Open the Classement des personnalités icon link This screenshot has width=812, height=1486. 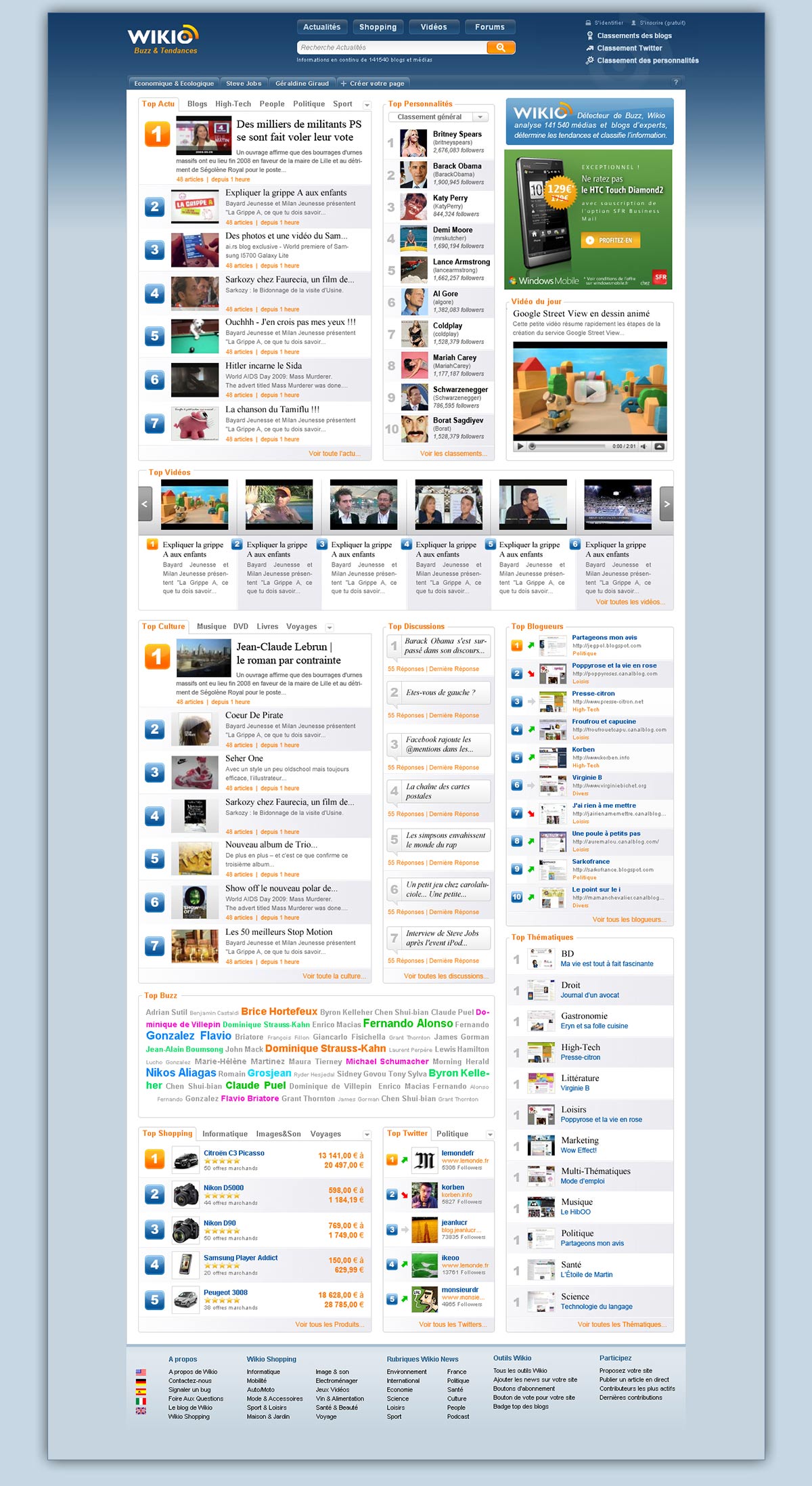[589, 60]
